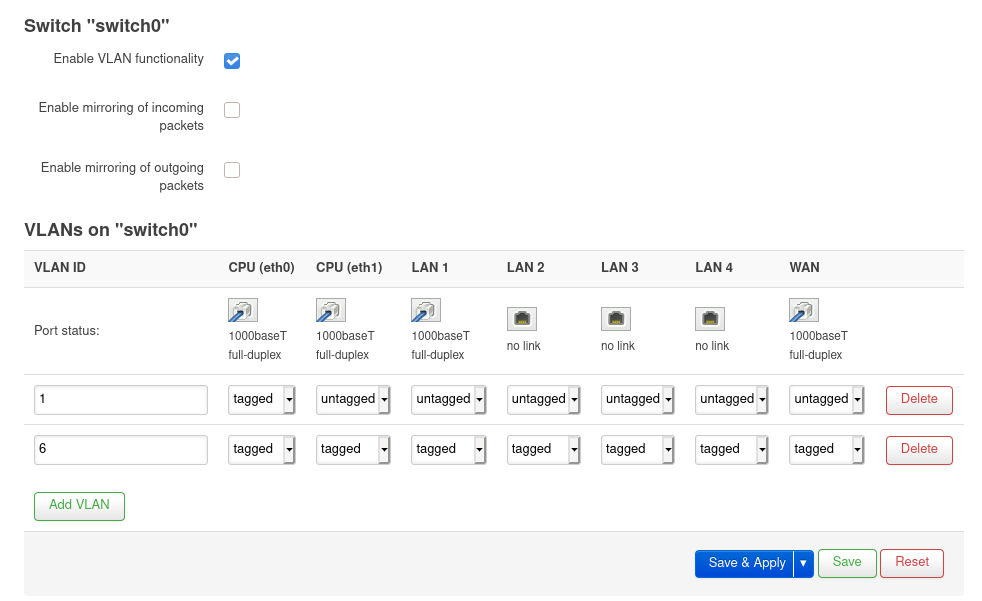This screenshot has width=982, height=601.
Task: Expand the Save & Apply dropdown arrow
Action: pyautogui.click(x=804, y=563)
